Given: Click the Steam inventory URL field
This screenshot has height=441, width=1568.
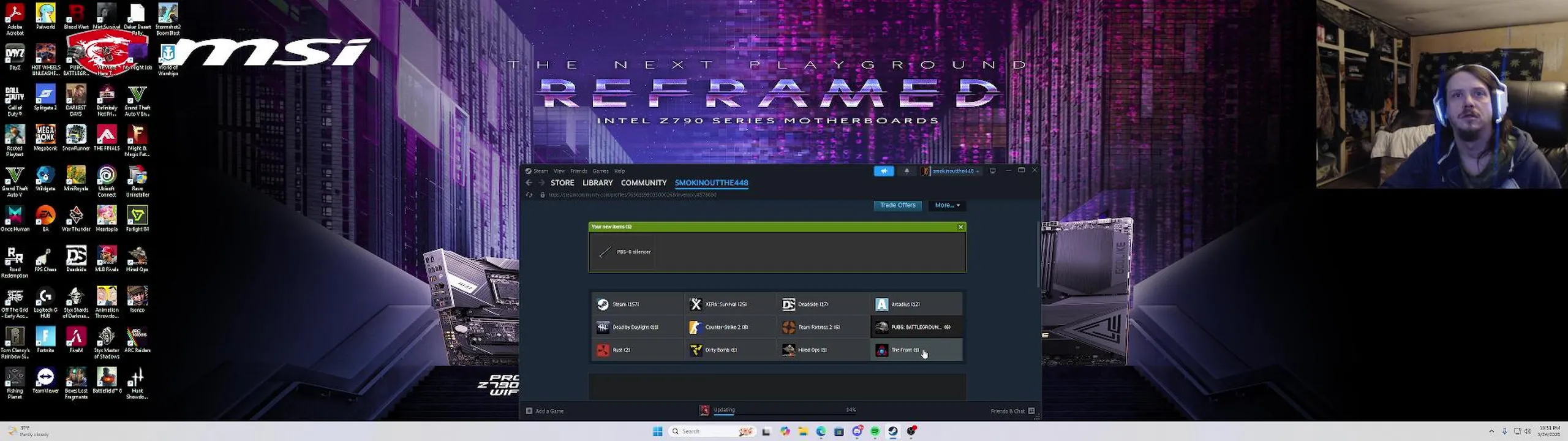Looking at the screenshot, I should pos(633,195).
